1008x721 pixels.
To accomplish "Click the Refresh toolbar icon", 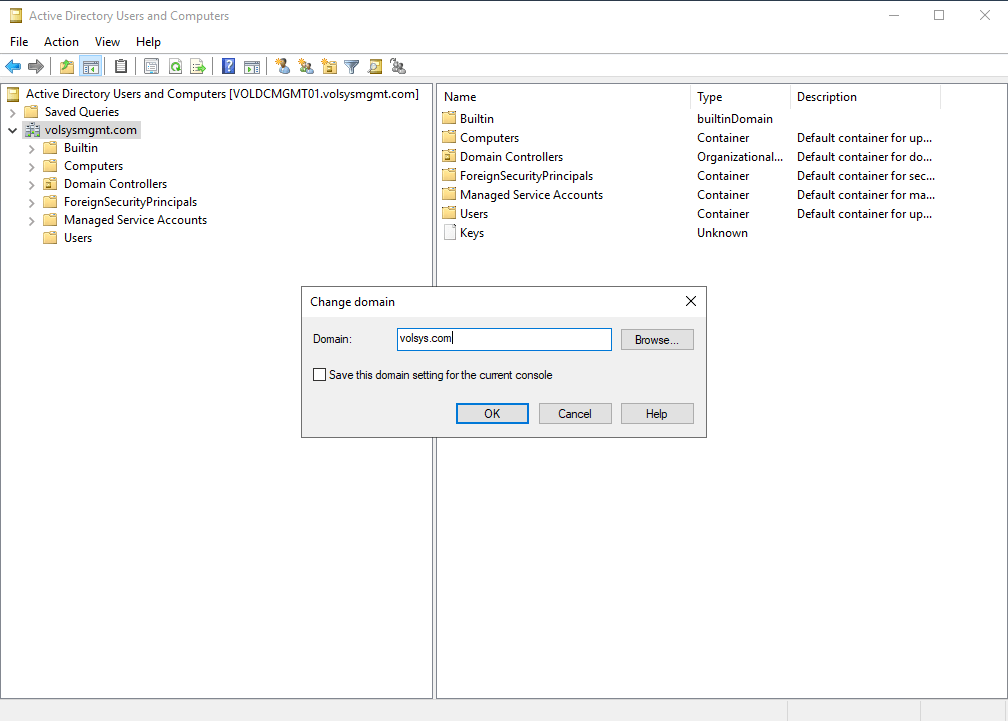I will tap(175, 67).
